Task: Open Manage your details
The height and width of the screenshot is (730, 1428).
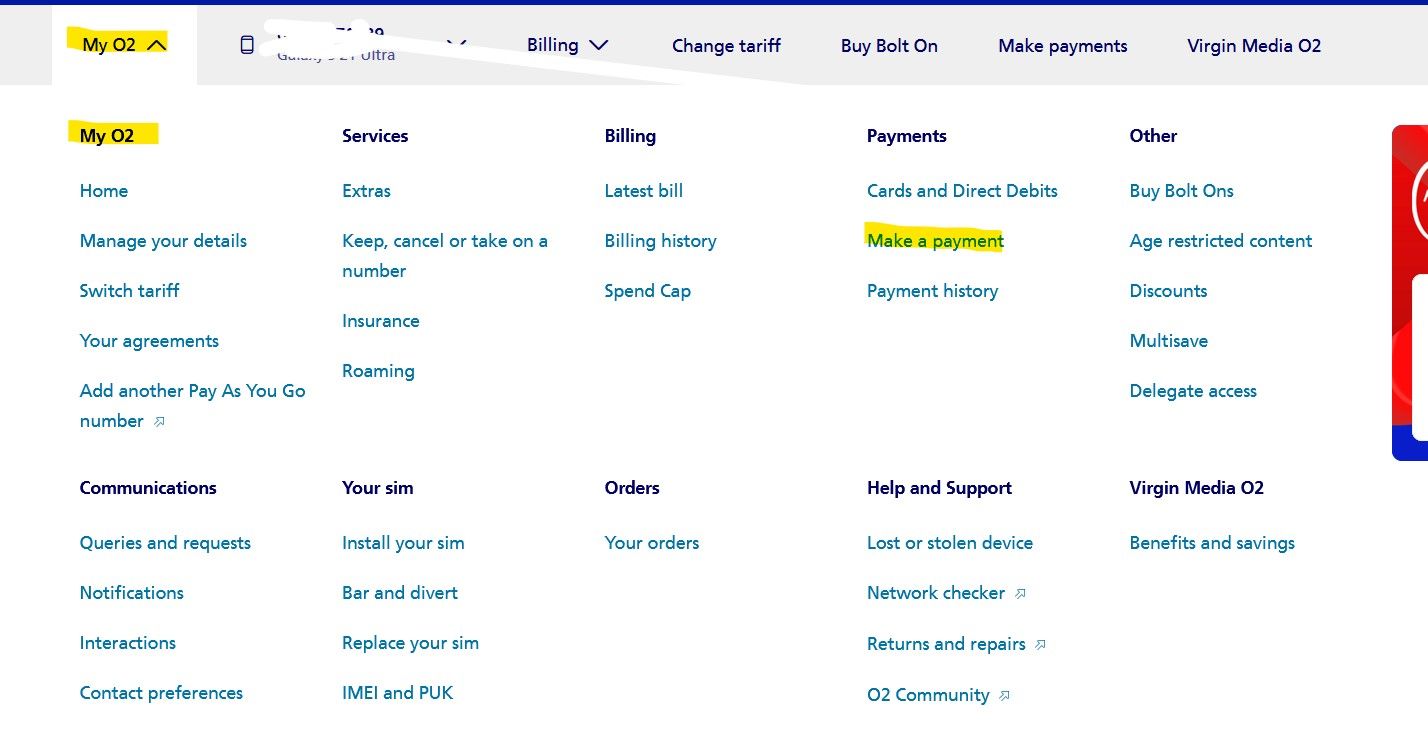Action: [163, 241]
